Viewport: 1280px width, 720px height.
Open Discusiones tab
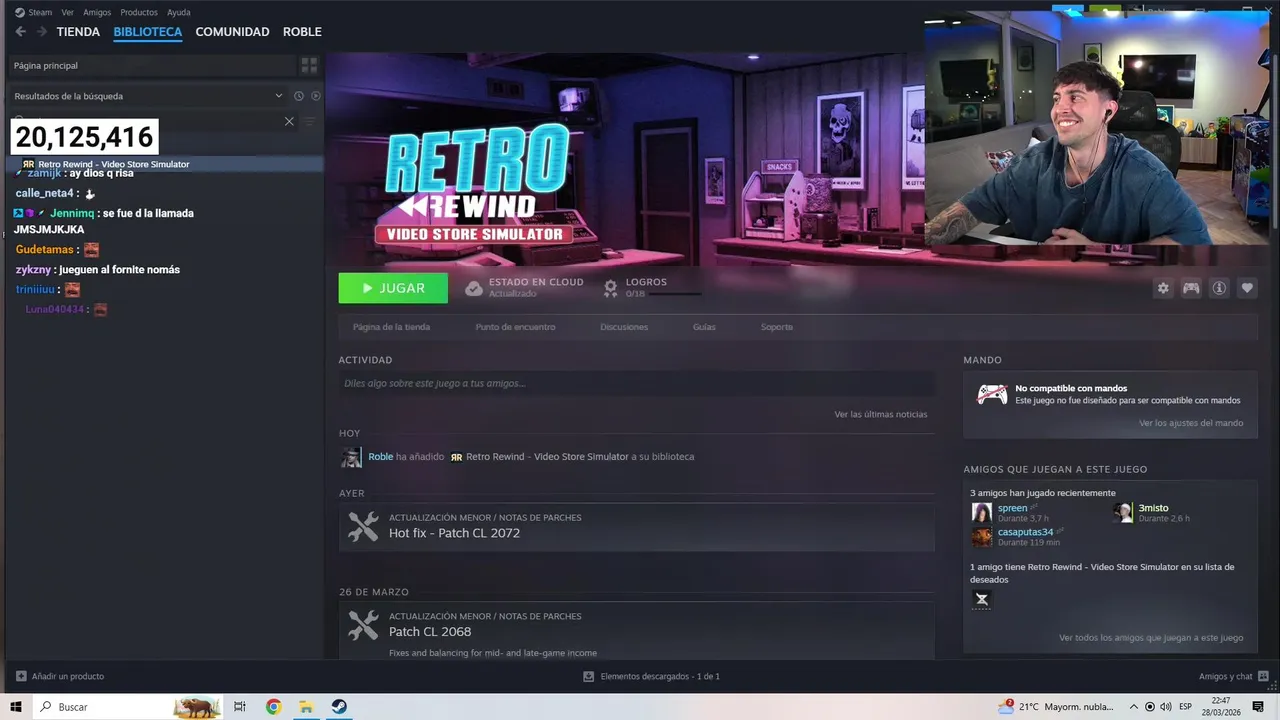(x=624, y=327)
